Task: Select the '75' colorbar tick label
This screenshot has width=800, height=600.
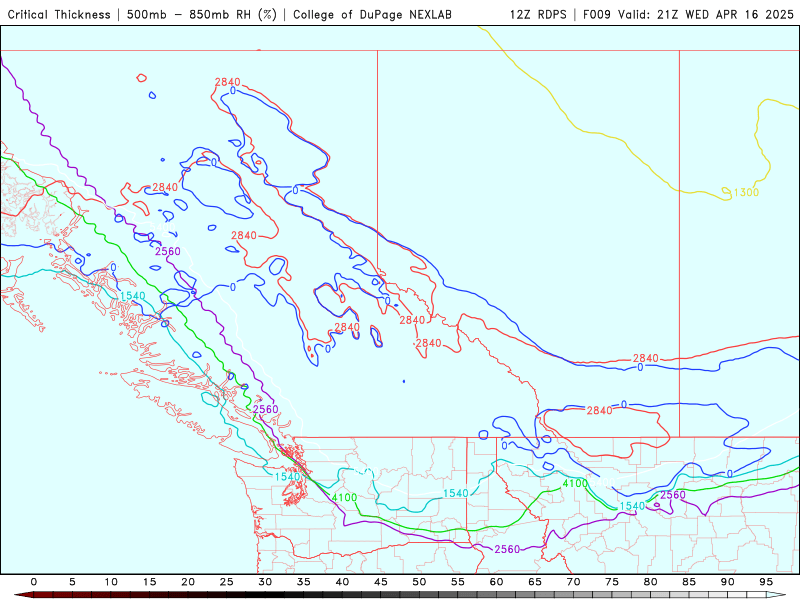Action: point(612,582)
